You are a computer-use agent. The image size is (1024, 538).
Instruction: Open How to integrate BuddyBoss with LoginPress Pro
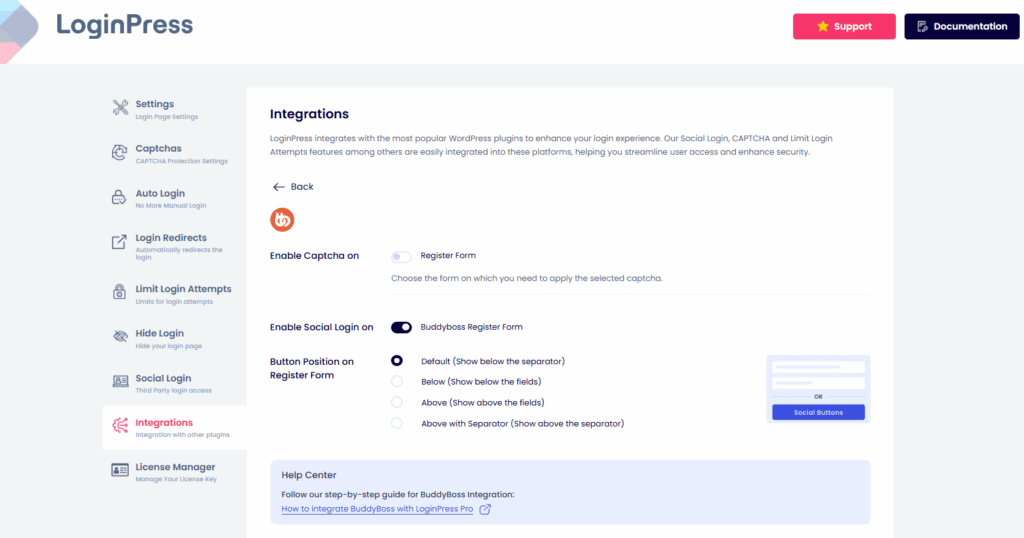click(377, 509)
